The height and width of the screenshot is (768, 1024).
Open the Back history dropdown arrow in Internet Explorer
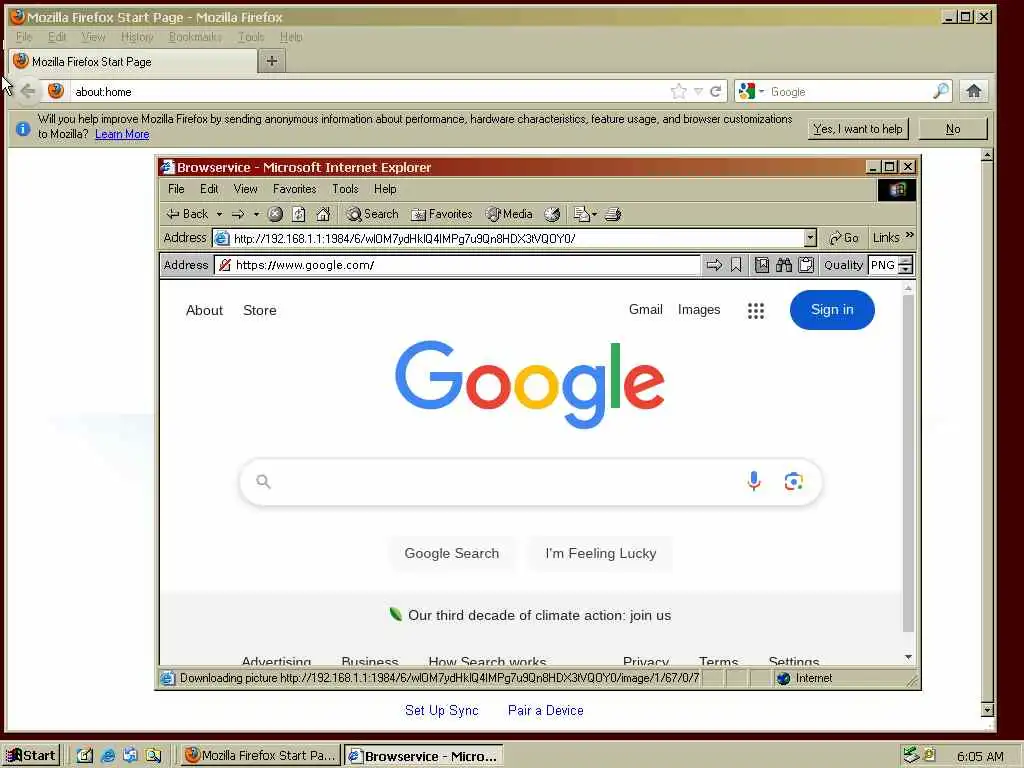tap(219, 214)
